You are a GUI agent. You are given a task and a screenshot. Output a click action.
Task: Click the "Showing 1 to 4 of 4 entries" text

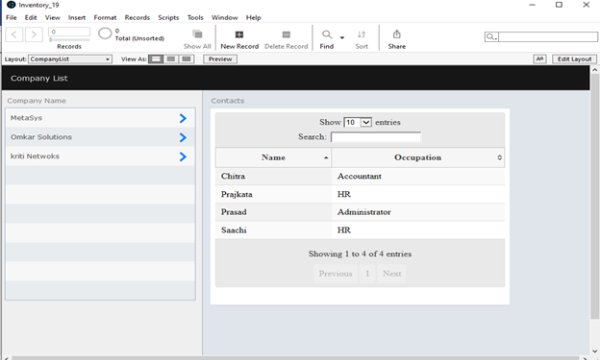[360, 254]
